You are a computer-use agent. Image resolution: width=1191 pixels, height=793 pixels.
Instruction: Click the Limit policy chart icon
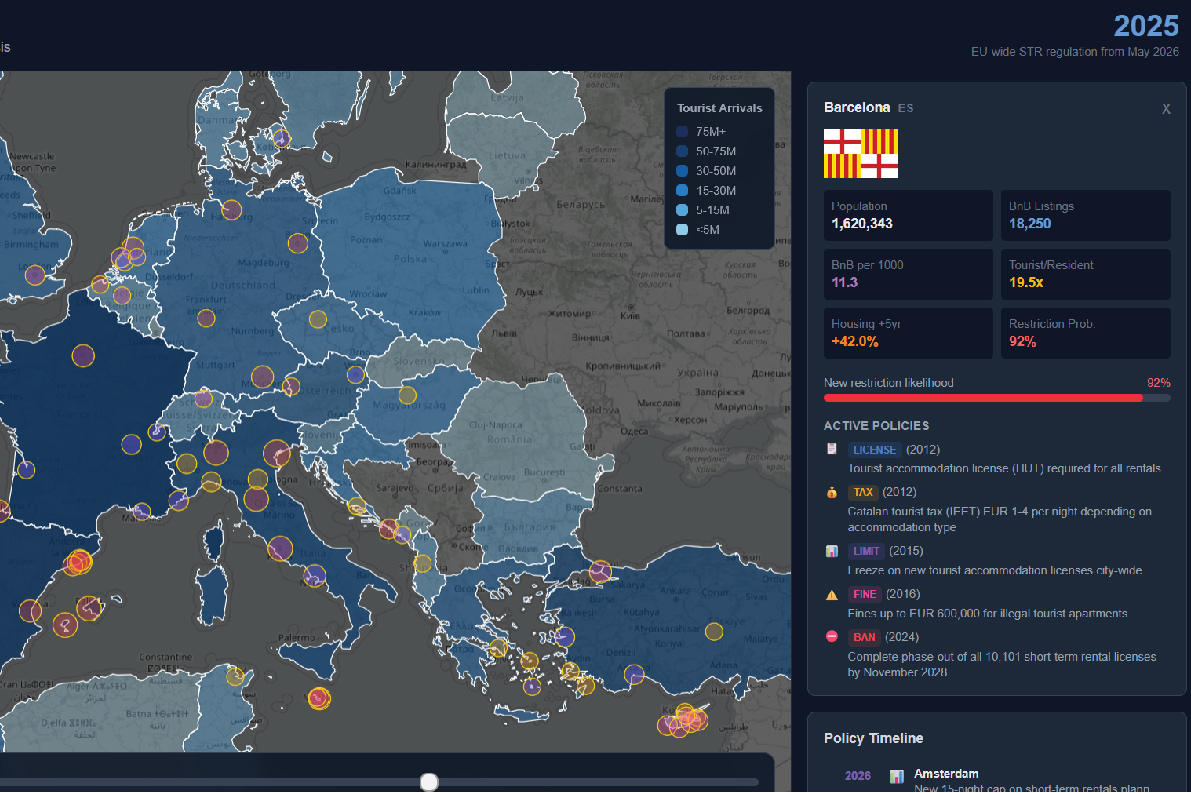(832, 551)
